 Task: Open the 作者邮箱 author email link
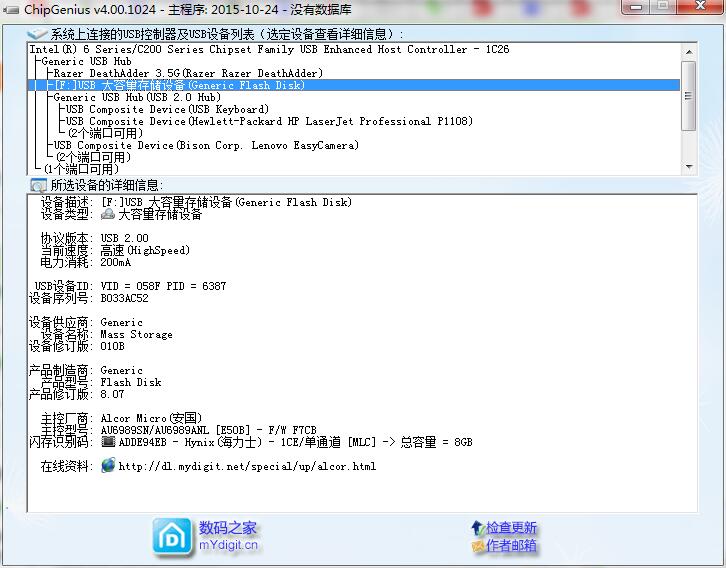(511, 546)
